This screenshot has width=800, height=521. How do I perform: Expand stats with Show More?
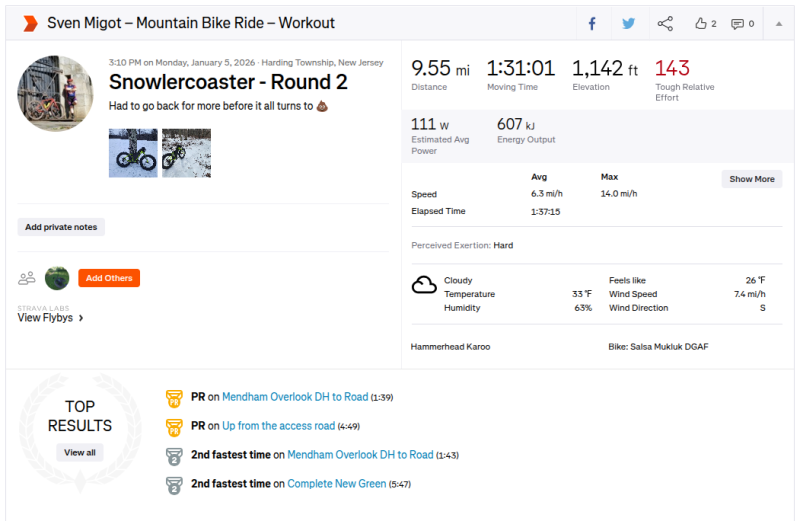pos(751,179)
